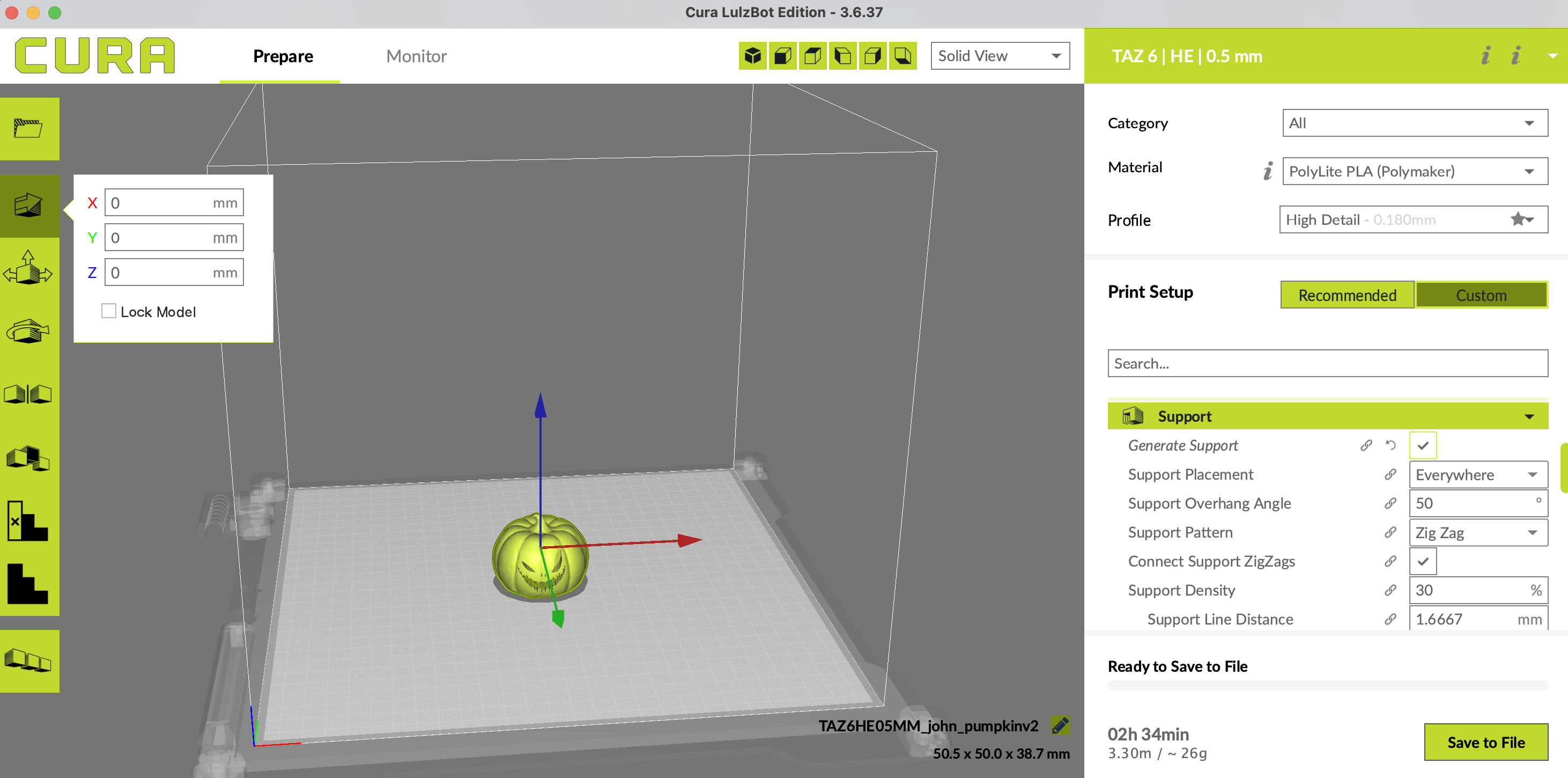Disable Connect Support ZigZags
Screen dimensions: 1568x778
(x=1423, y=561)
